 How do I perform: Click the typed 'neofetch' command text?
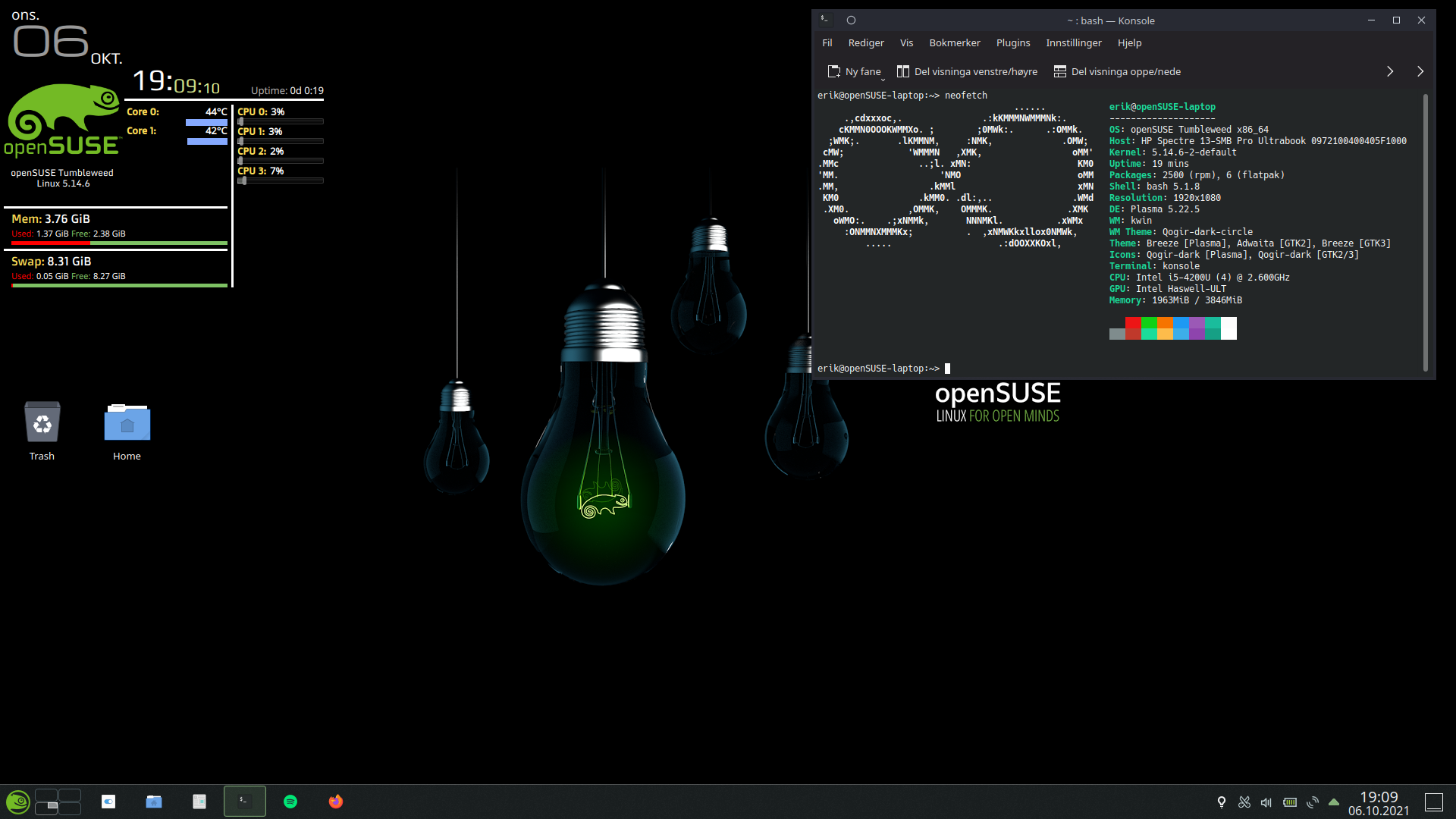pyautogui.click(x=966, y=96)
